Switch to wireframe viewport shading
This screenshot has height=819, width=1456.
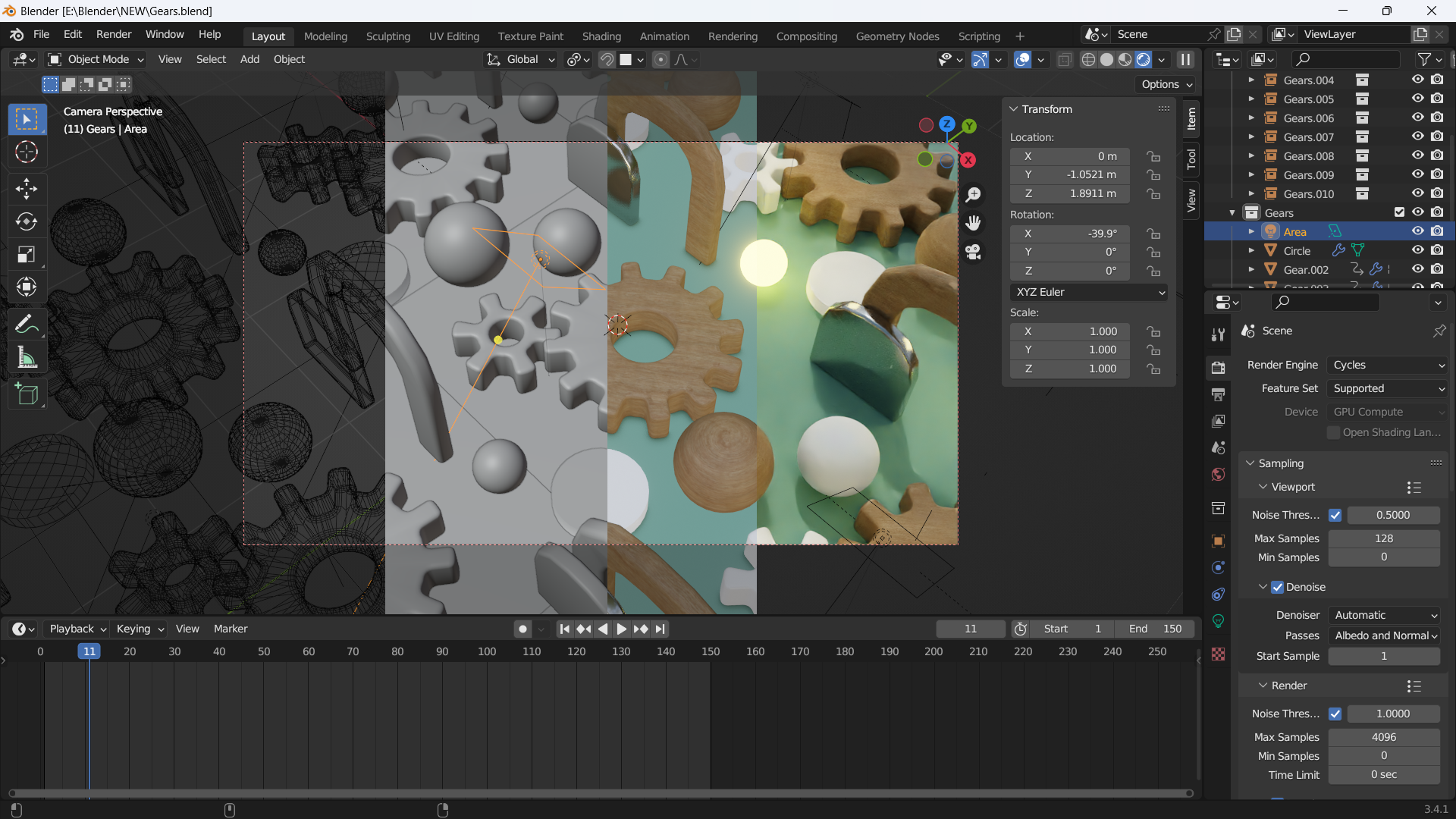coord(1088,59)
